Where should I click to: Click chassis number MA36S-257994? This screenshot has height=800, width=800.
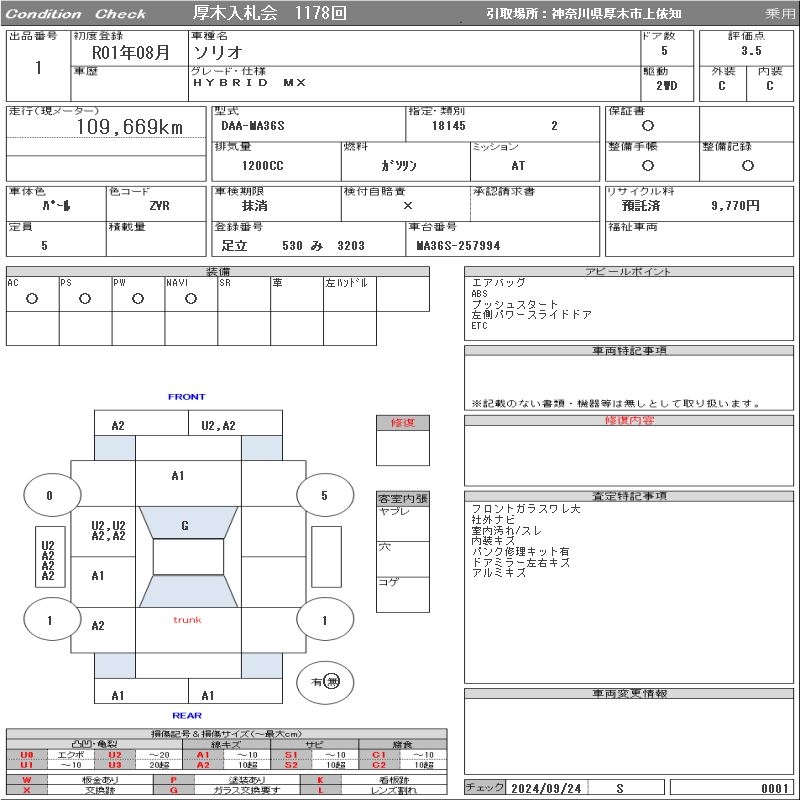coord(458,246)
